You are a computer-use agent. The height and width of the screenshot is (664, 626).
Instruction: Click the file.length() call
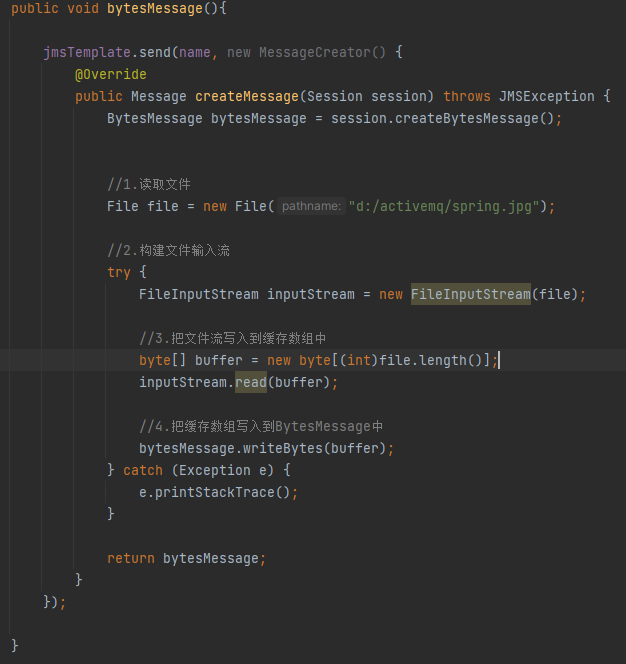(x=438, y=360)
